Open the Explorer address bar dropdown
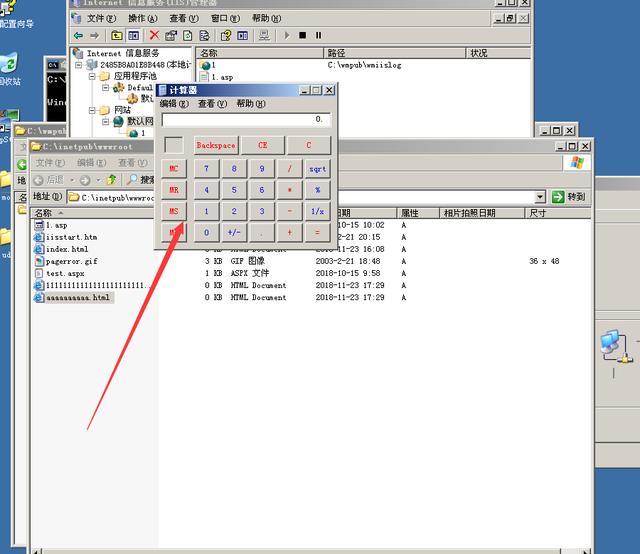Image resolution: width=640 pixels, height=554 pixels. (540, 197)
